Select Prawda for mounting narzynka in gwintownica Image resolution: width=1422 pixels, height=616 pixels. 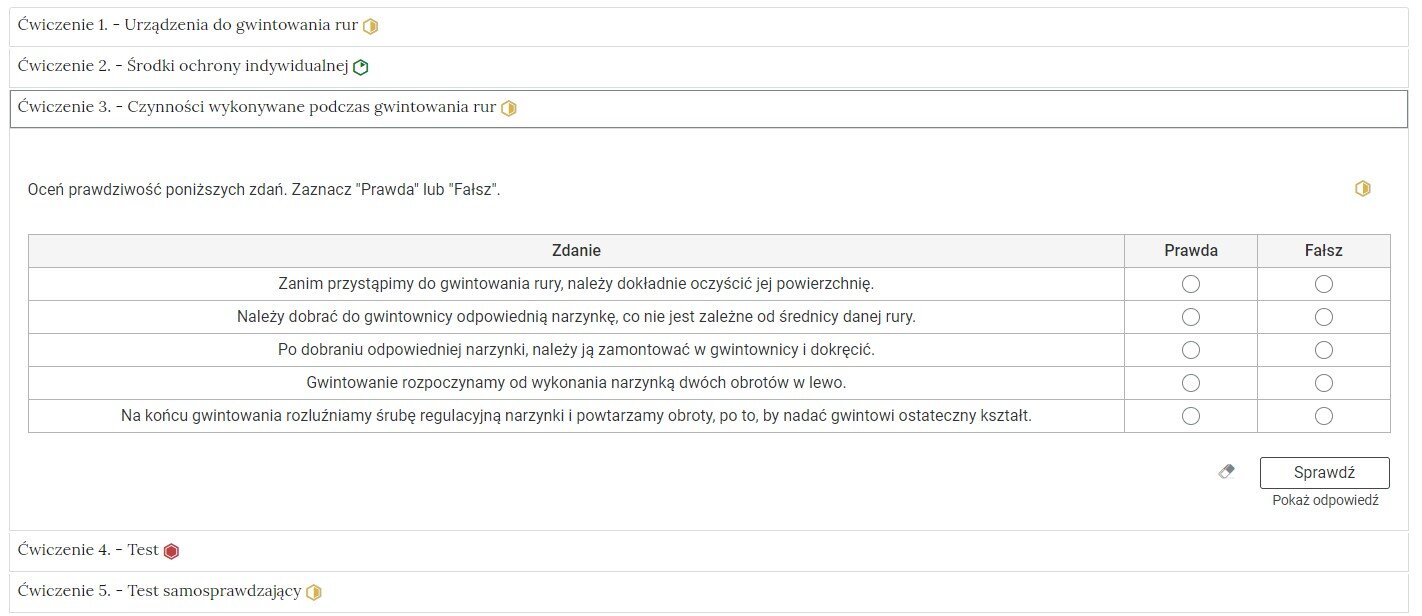pyautogui.click(x=1190, y=350)
